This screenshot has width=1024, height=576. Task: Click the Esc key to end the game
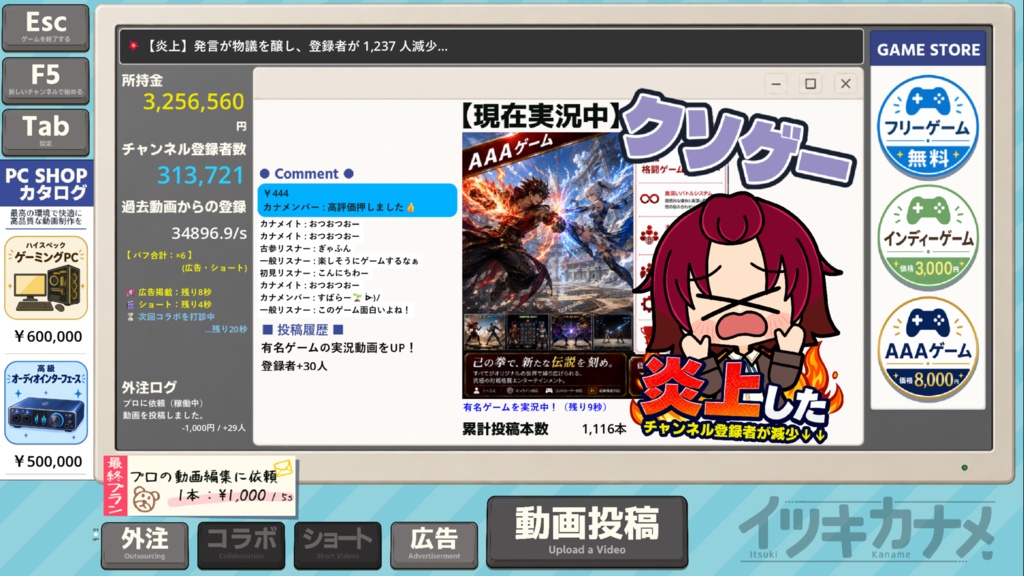coord(46,27)
